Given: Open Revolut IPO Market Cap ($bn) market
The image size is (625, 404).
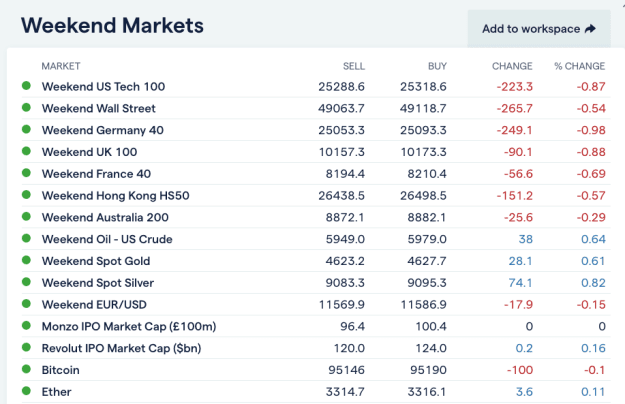Looking at the screenshot, I should coord(121,348).
